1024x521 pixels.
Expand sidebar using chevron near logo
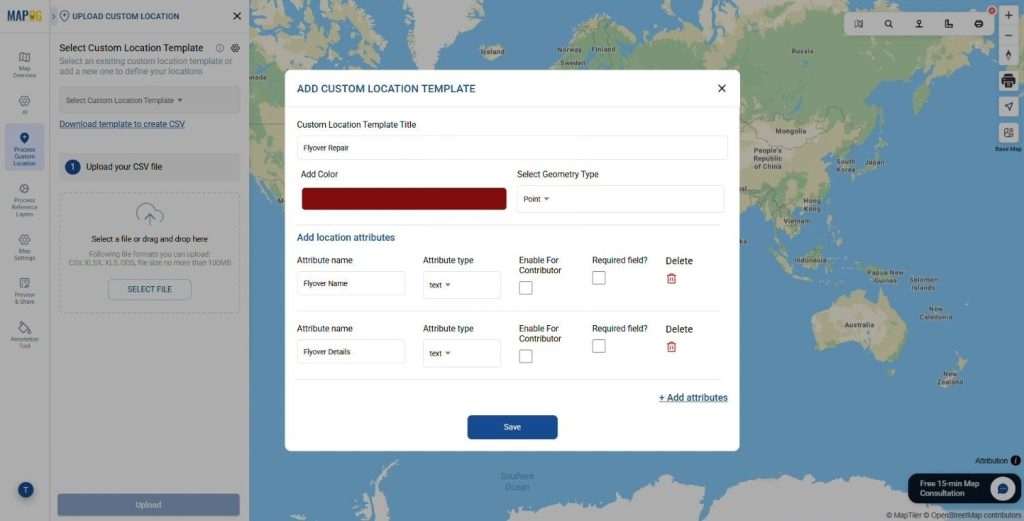click(x=54, y=16)
